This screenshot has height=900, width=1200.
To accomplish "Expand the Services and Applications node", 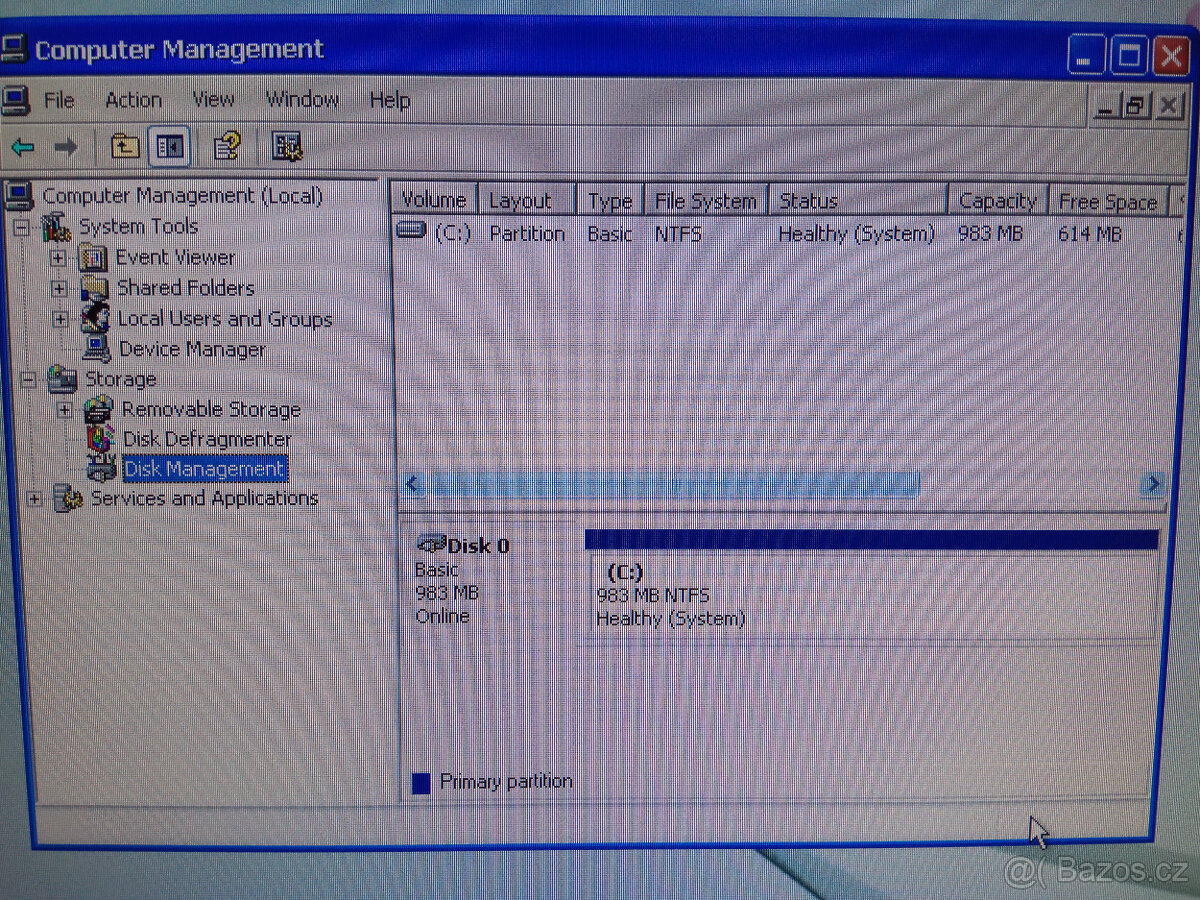I will click(35, 498).
